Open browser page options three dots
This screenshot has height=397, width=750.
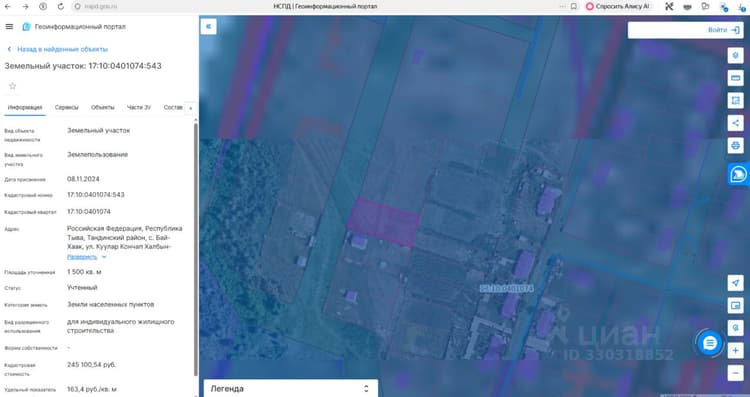(x=562, y=6)
